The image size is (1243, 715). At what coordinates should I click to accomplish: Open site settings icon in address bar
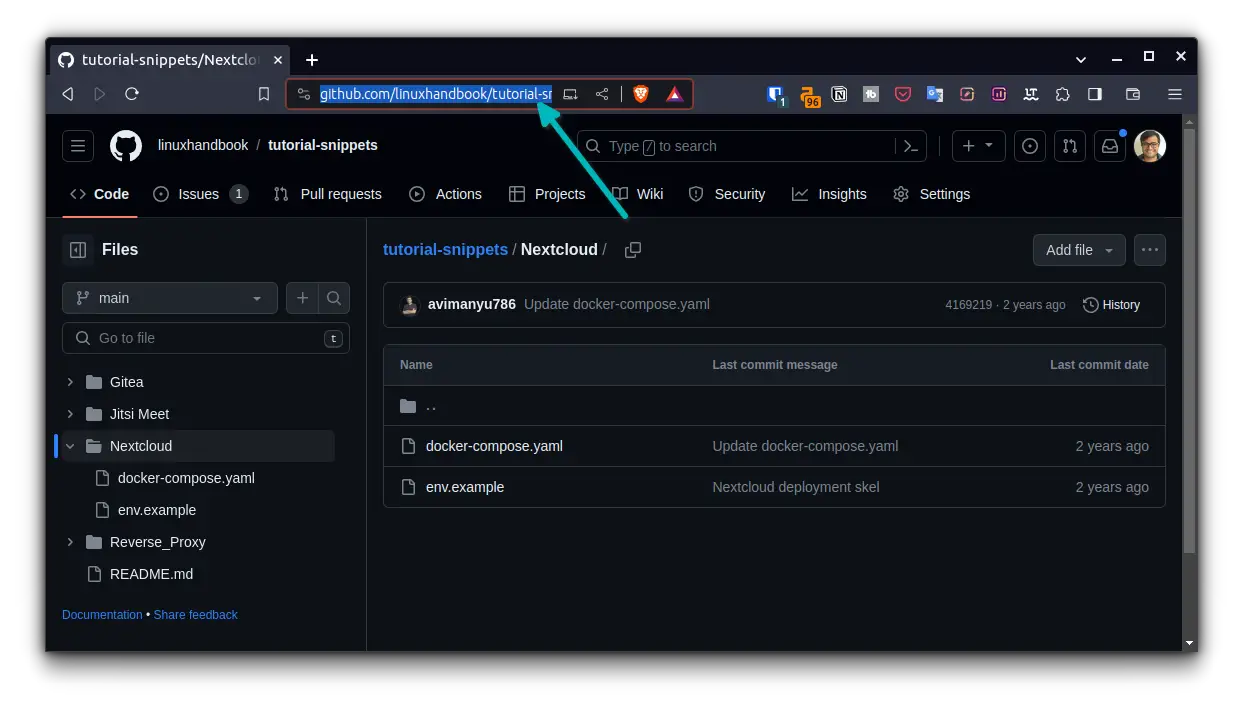(304, 94)
